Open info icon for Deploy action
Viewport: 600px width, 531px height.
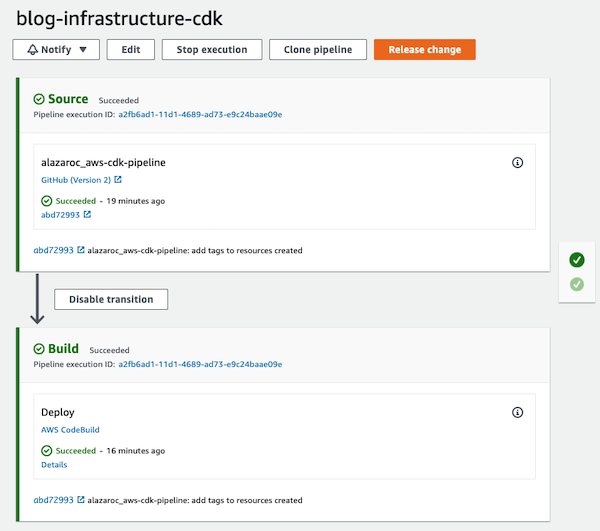point(517,412)
